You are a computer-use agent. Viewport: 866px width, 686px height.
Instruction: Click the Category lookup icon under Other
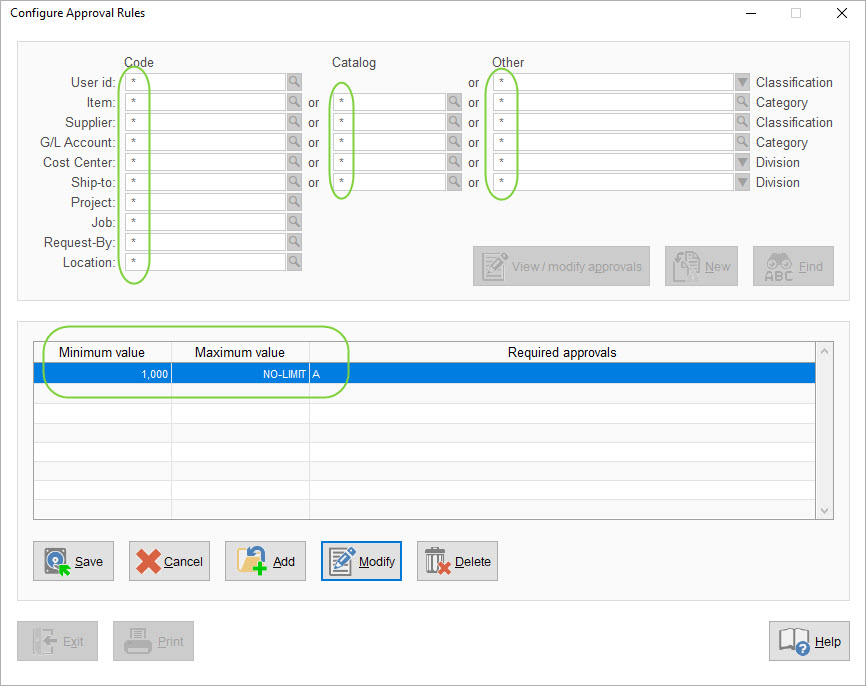[x=740, y=102]
